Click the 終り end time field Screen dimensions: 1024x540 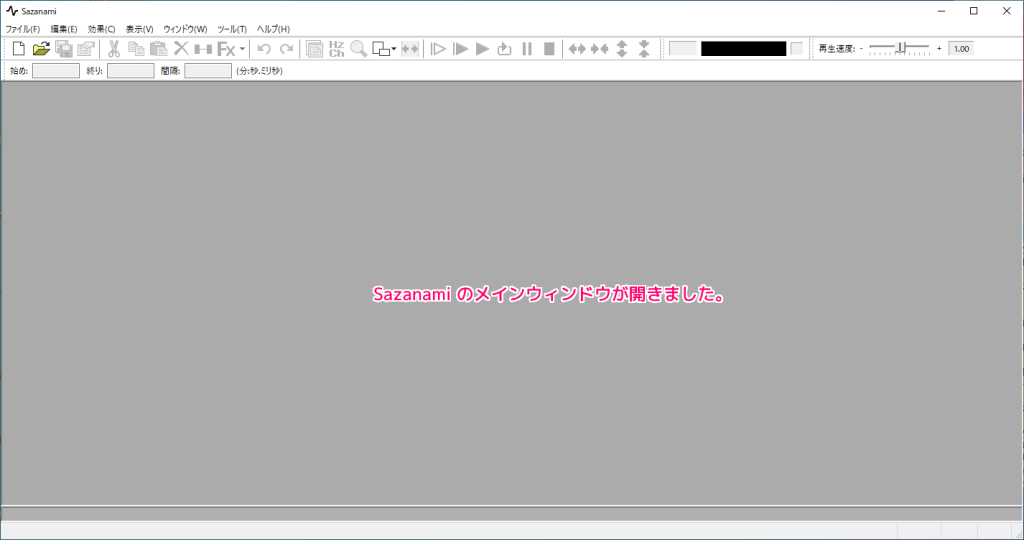[x=131, y=71]
